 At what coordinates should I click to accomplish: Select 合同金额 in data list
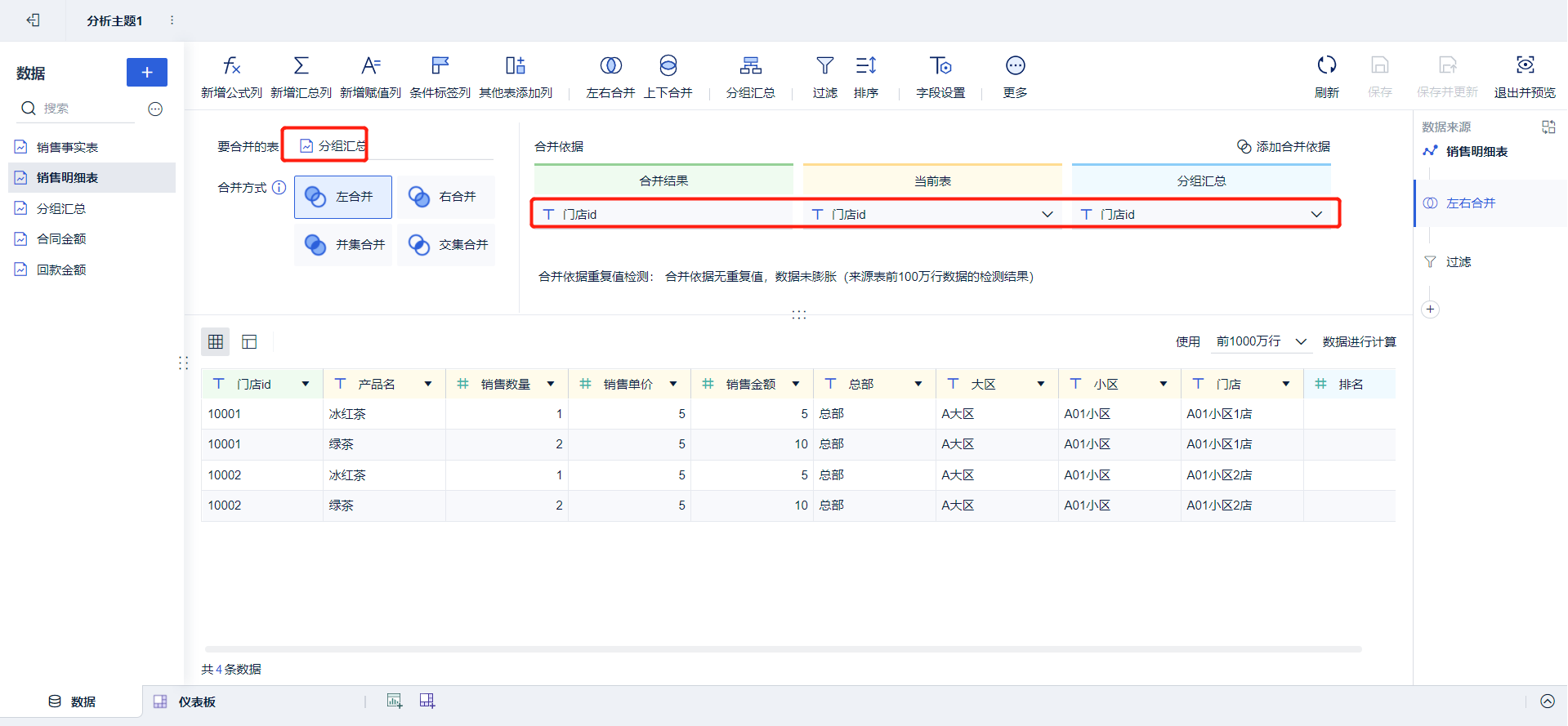(x=92, y=238)
